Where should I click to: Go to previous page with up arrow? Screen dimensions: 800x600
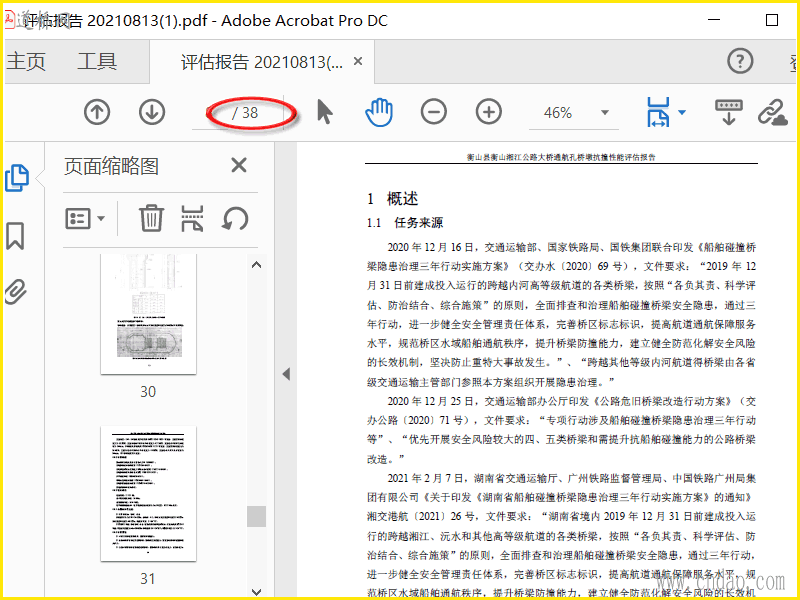pyautogui.click(x=97, y=112)
